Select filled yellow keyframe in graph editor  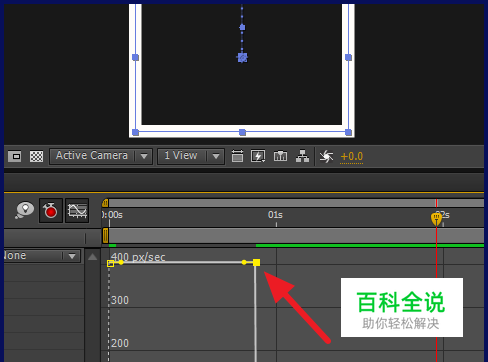click(x=256, y=263)
